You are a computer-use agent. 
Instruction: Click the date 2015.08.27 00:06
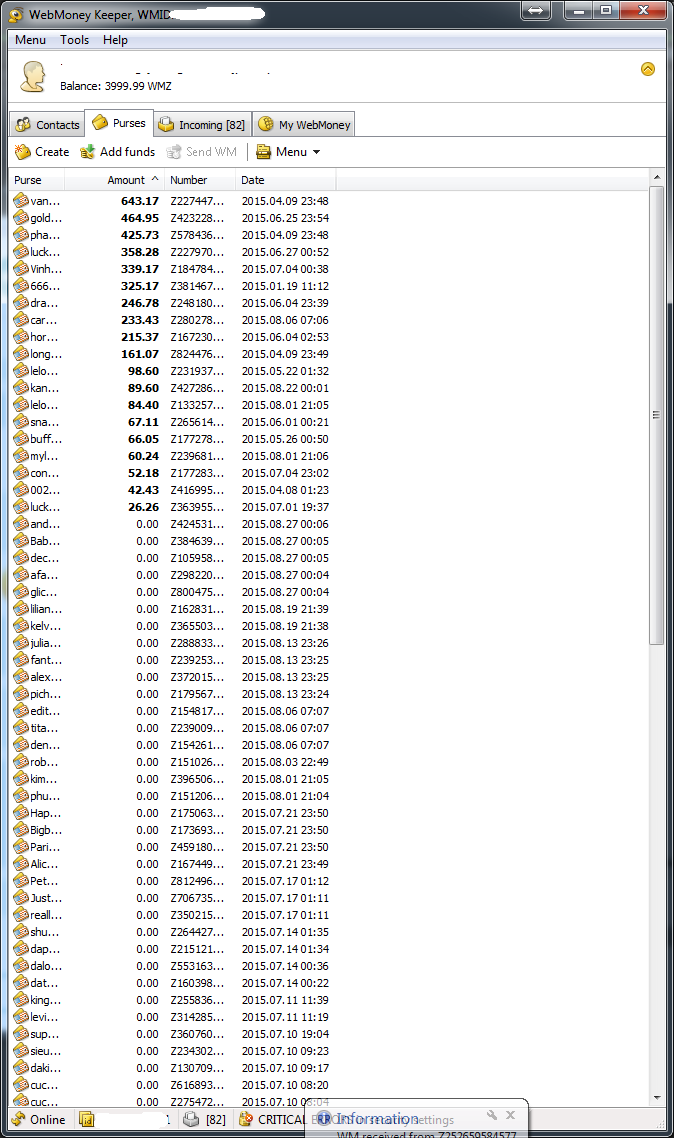tap(285, 524)
